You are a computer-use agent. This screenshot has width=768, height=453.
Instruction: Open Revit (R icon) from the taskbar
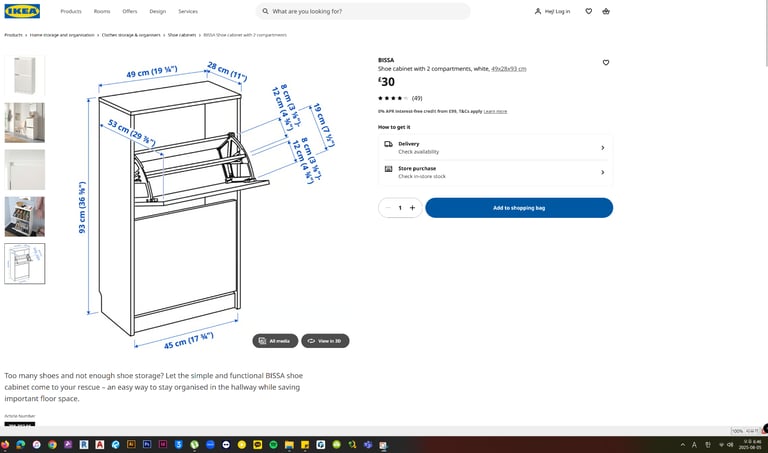tap(84, 445)
